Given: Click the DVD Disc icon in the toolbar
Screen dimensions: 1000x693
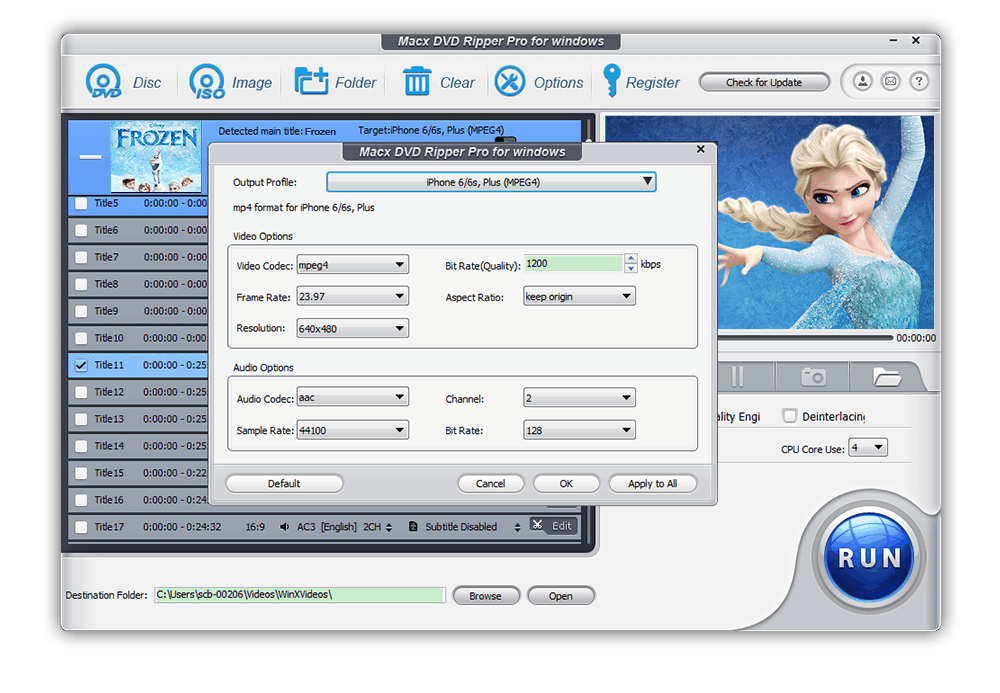Looking at the screenshot, I should pos(104,82).
